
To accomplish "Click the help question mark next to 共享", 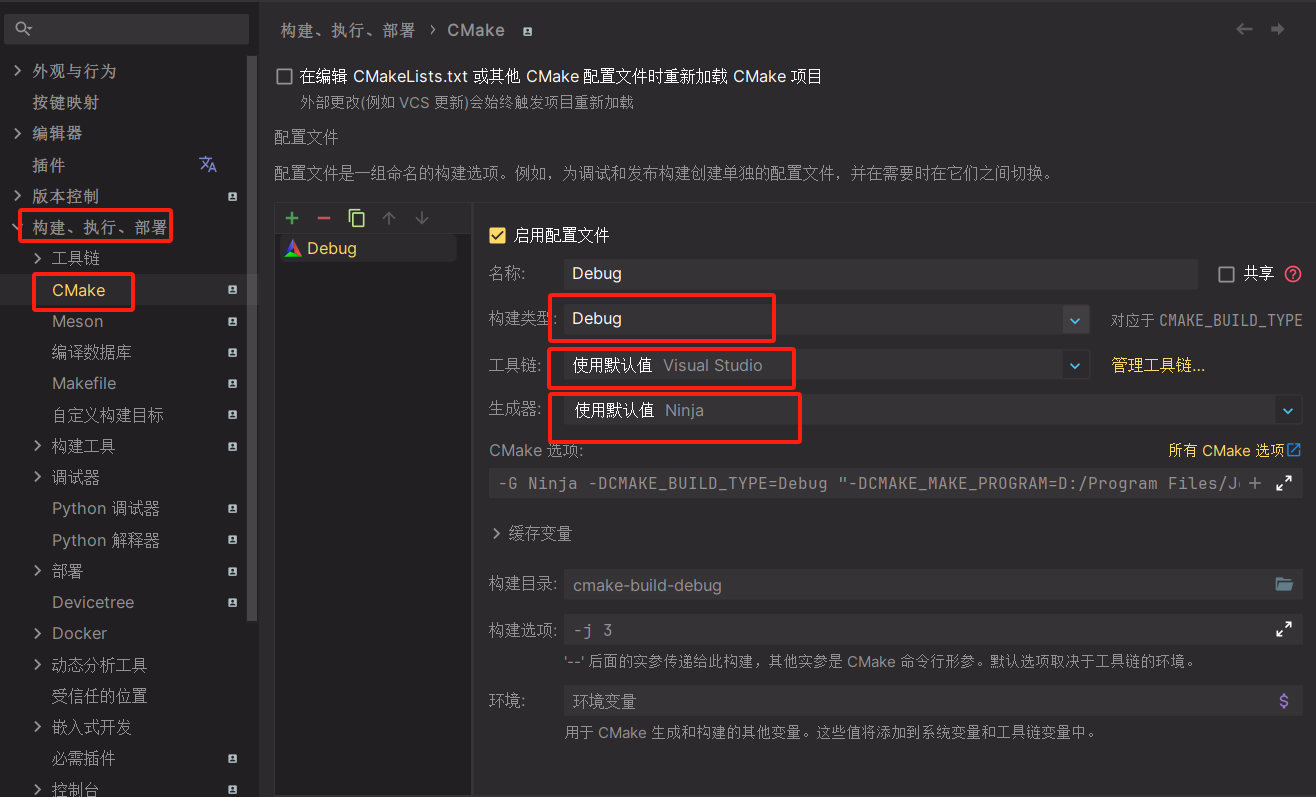I will (x=1293, y=274).
